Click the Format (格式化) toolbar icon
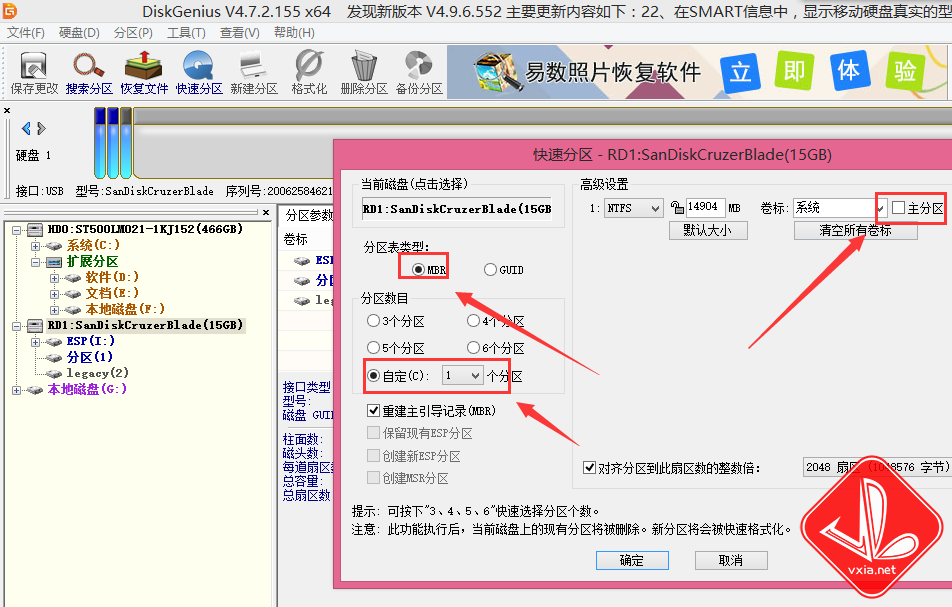This screenshot has height=607, width=952. coord(309,73)
